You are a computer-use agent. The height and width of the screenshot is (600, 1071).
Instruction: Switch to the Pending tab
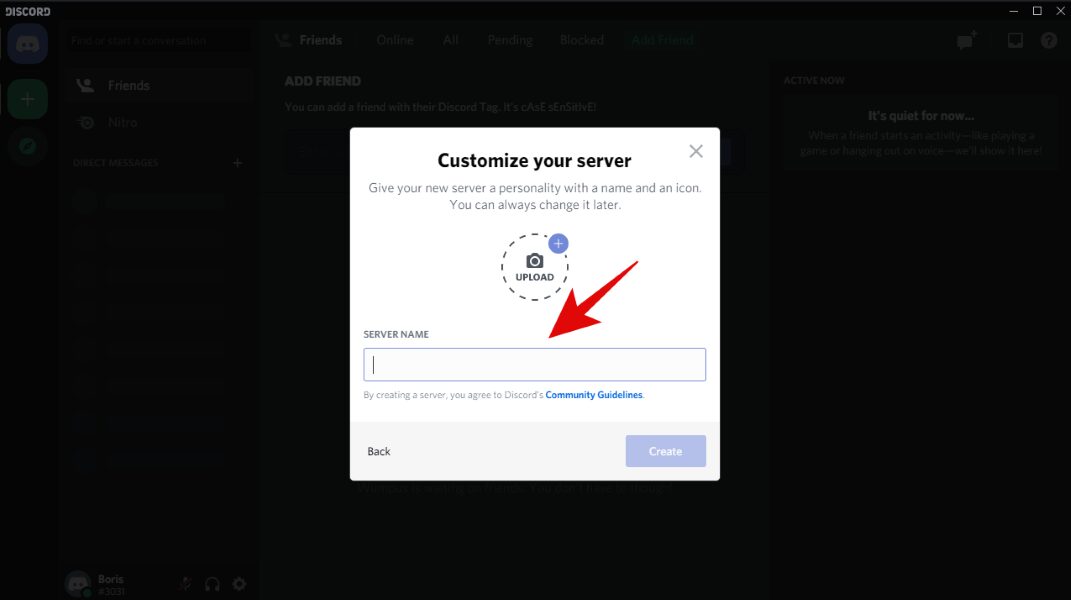pyautogui.click(x=510, y=40)
